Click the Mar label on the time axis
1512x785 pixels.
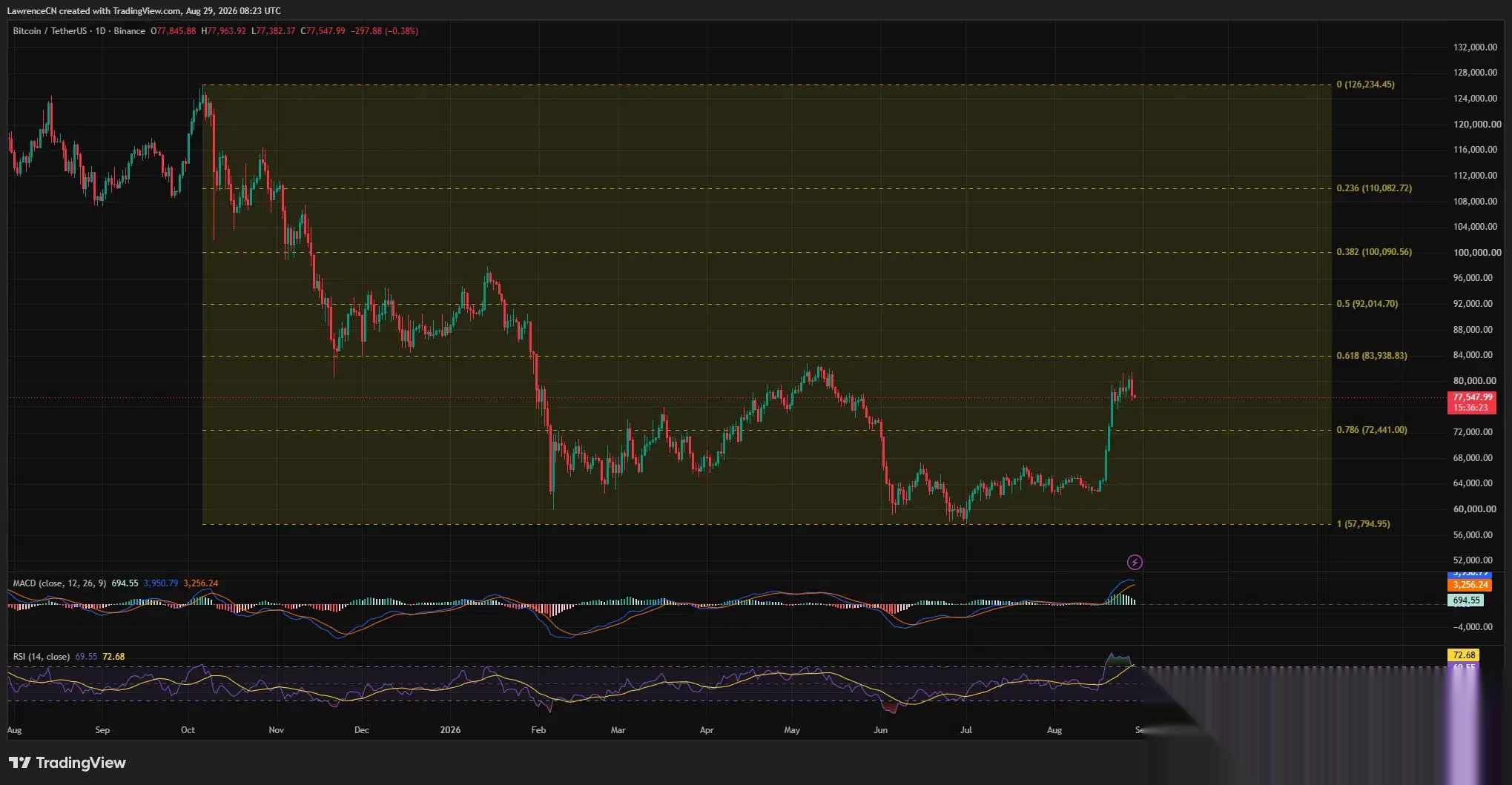[x=618, y=730]
